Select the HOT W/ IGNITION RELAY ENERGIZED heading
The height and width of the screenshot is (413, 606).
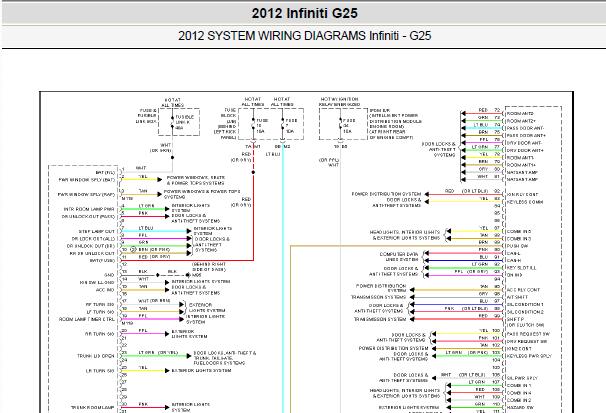tap(339, 102)
